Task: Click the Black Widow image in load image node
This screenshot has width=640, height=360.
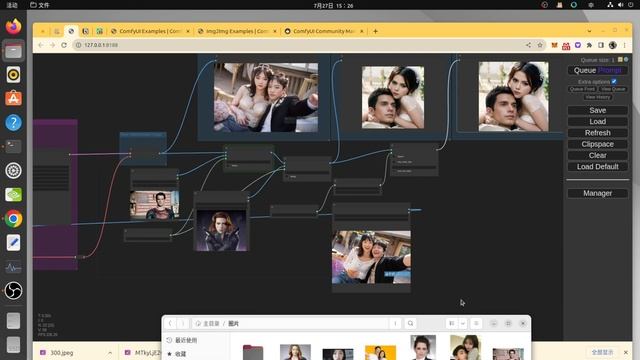Action: [221, 231]
